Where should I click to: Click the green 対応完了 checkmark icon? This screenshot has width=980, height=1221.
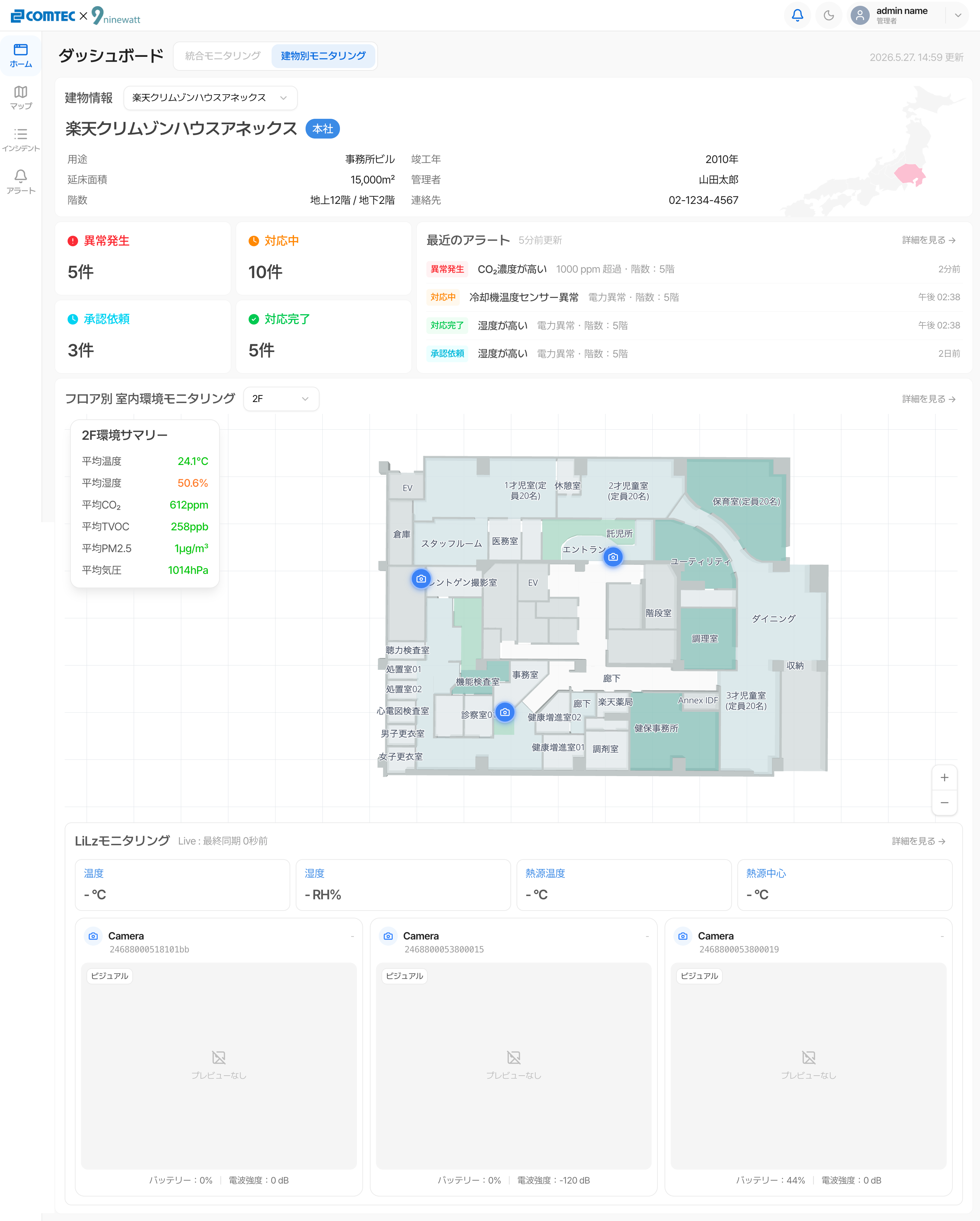tap(254, 319)
